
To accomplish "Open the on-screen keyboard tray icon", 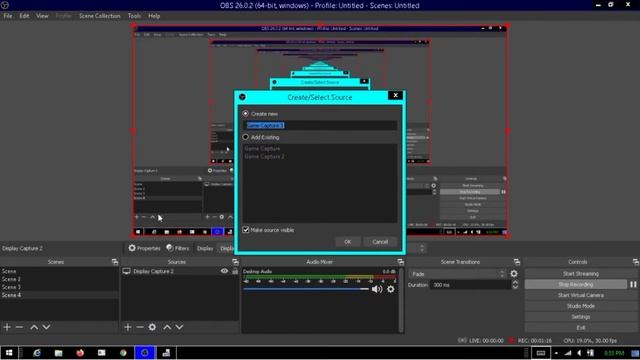I will (x=541, y=353).
